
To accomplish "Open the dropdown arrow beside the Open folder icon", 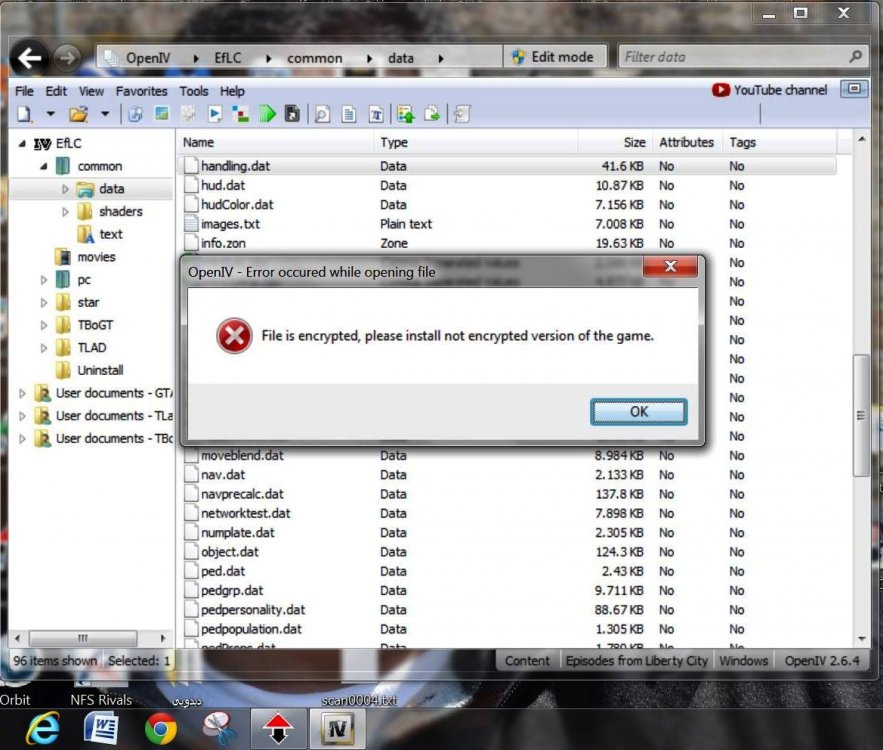I will coord(105,114).
